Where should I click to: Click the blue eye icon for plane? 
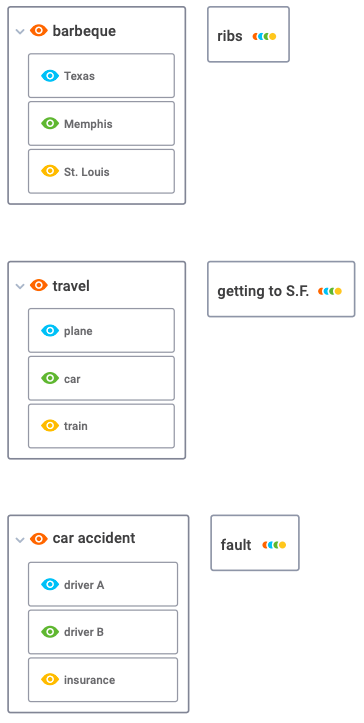click(50, 331)
